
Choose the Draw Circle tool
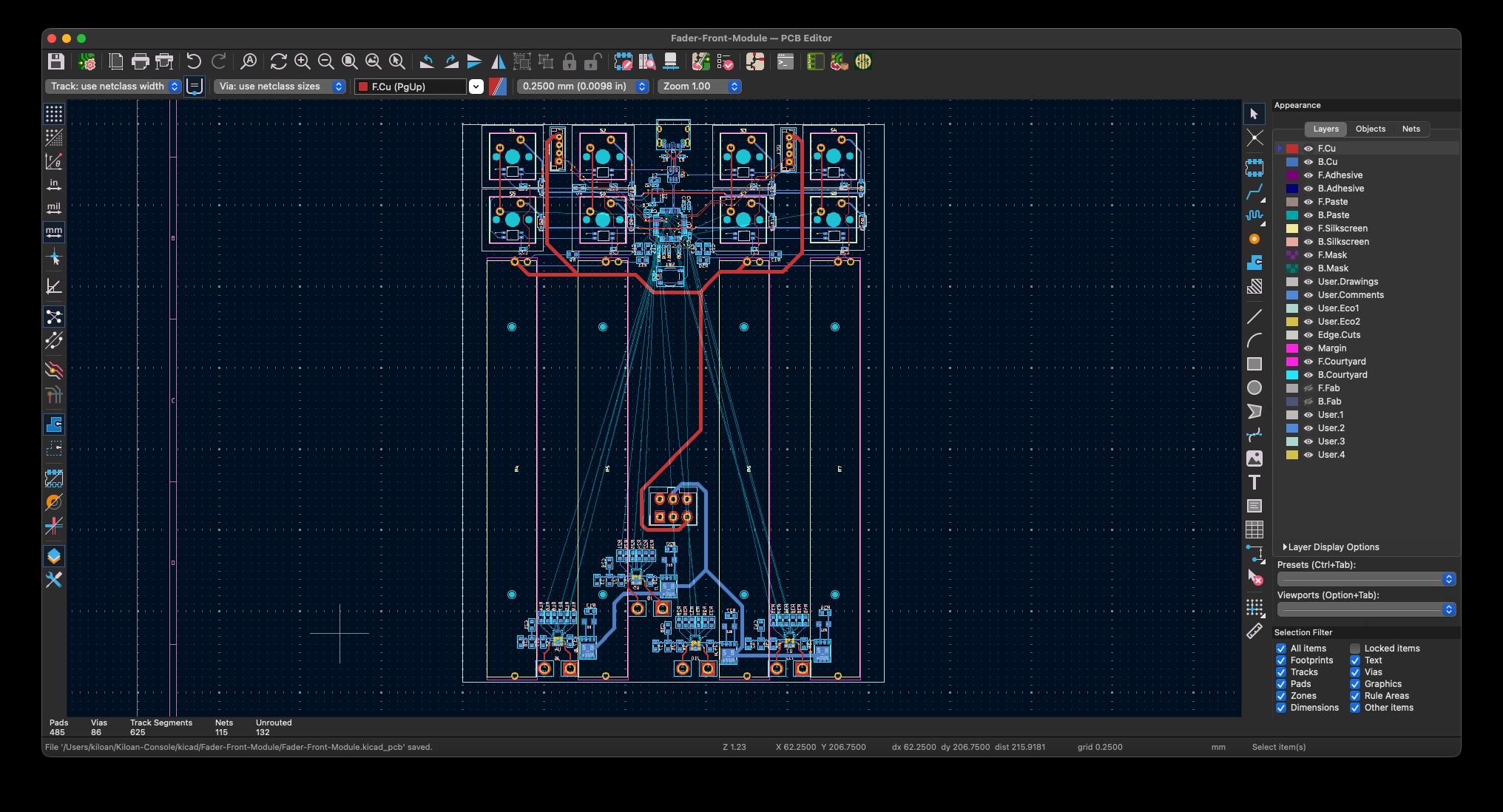(x=1254, y=388)
